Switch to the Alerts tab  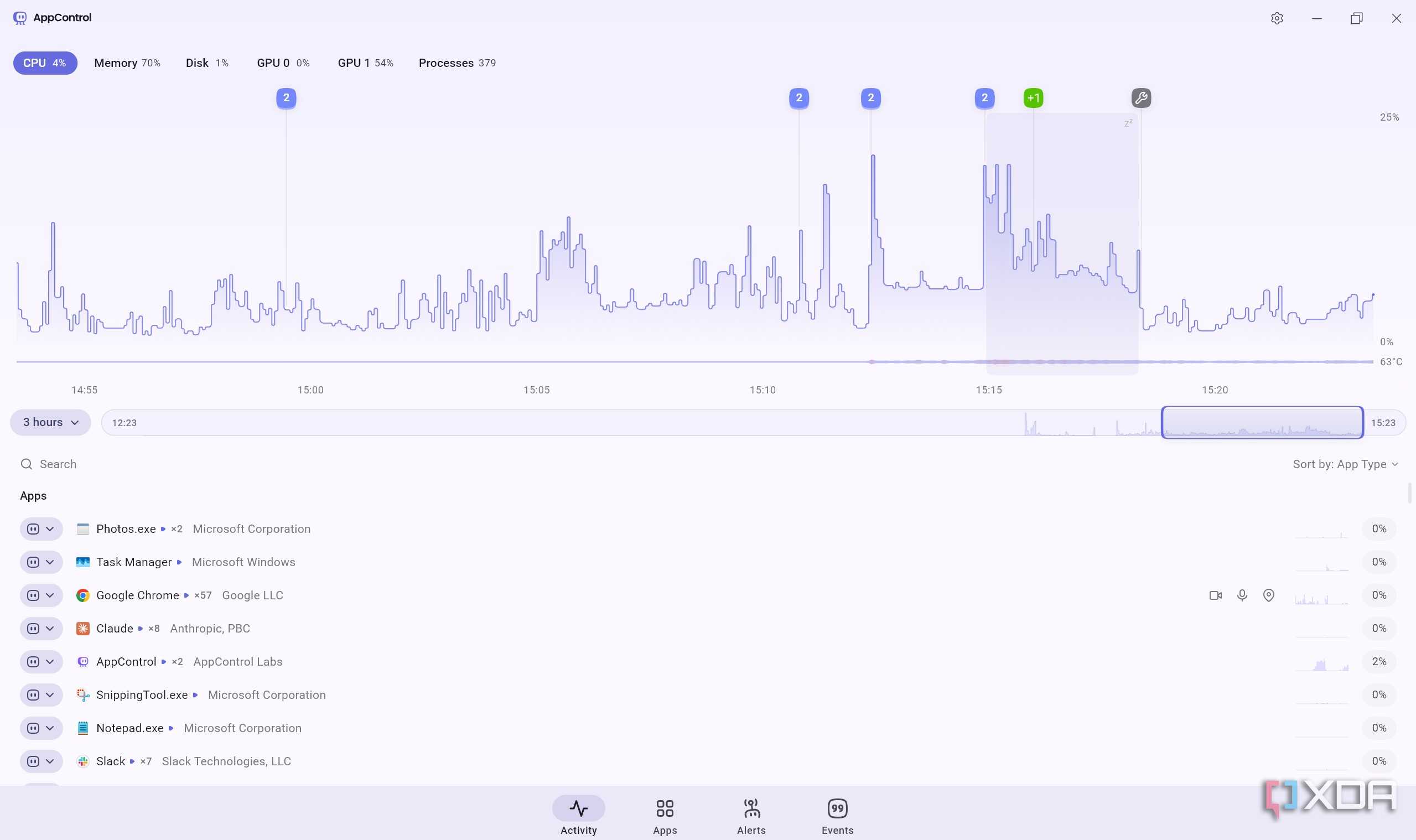(x=751, y=817)
